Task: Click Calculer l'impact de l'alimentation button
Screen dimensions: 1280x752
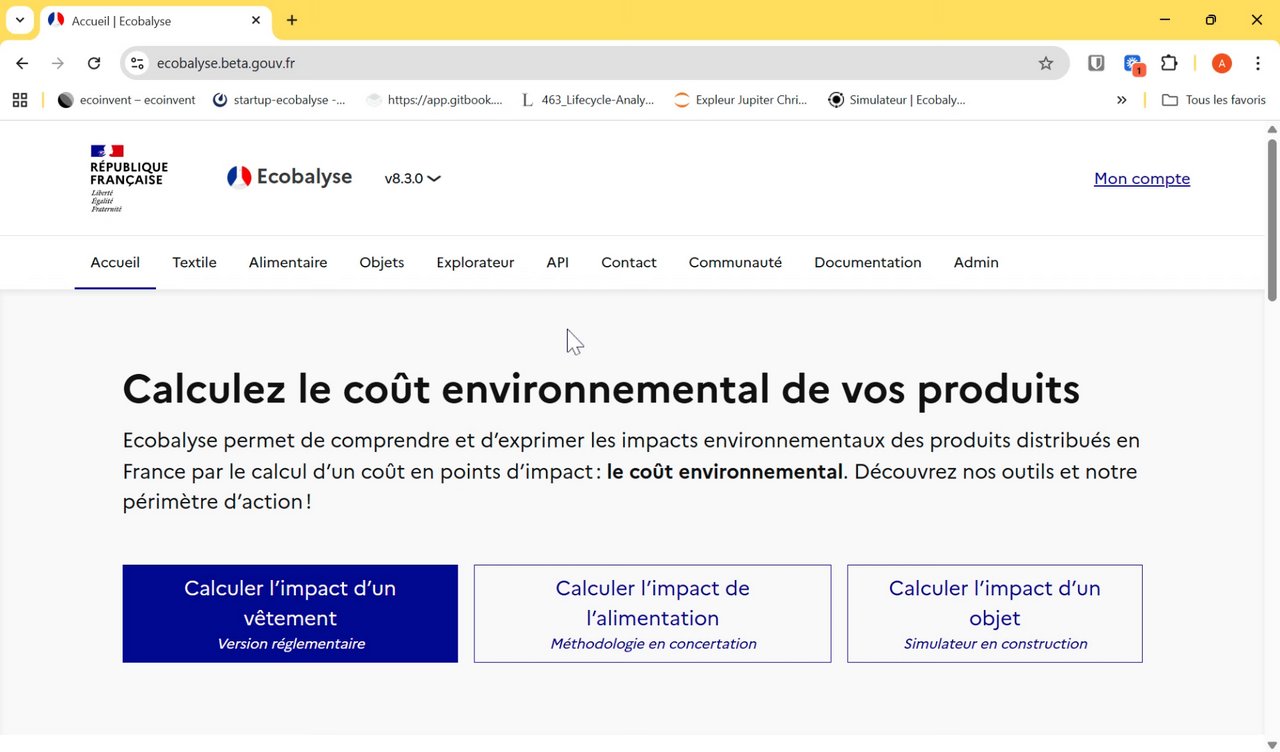Action: pos(652,613)
